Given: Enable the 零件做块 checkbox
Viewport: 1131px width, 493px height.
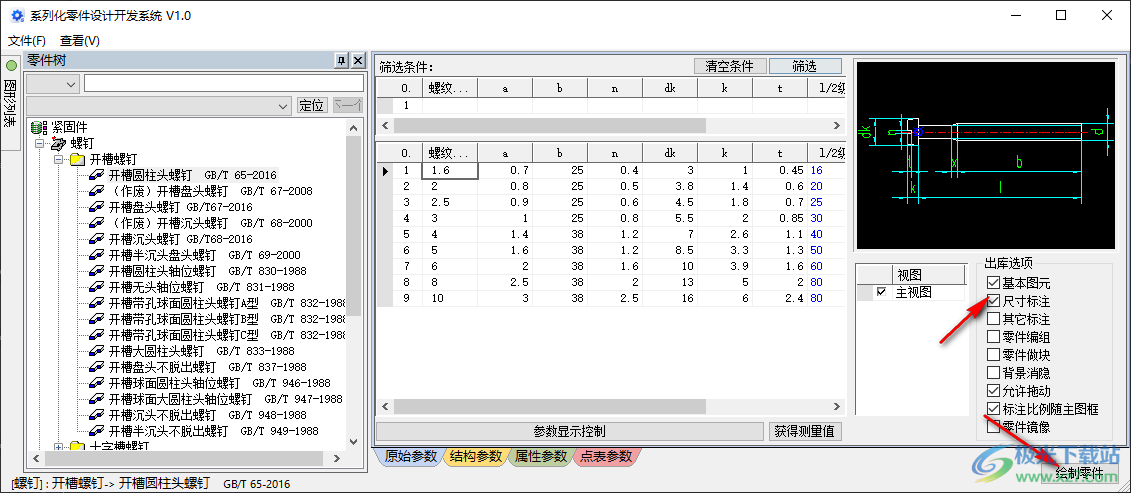Looking at the screenshot, I should tap(993, 354).
